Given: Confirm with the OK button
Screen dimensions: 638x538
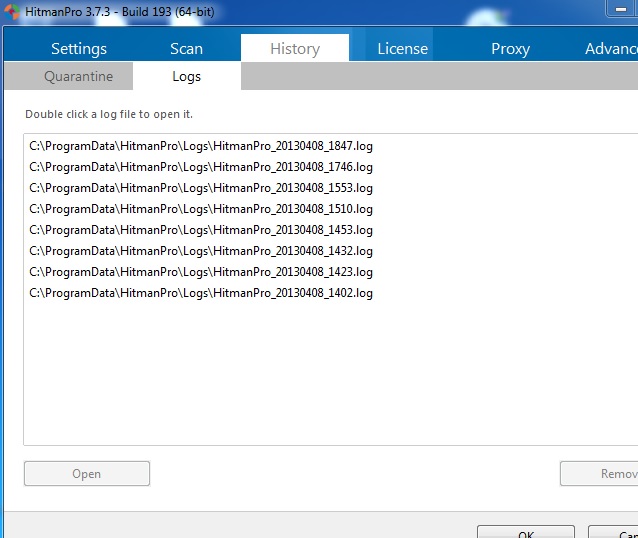Looking at the screenshot, I should click(x=526, y=532).
